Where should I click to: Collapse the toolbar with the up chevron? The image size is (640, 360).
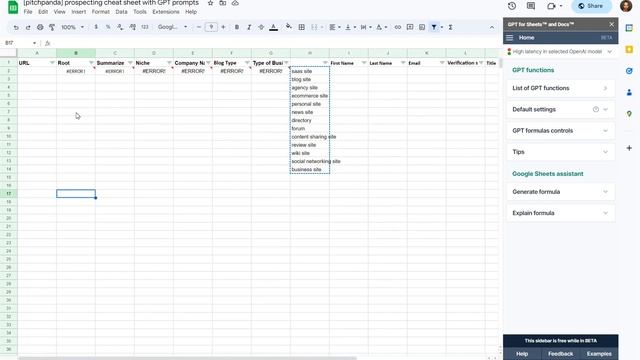pyautogui.click(x=492, y=27)
